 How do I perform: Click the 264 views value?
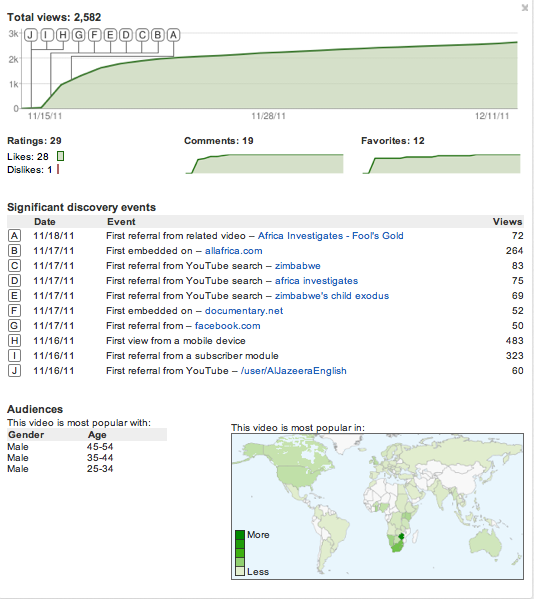pos(515,251)
